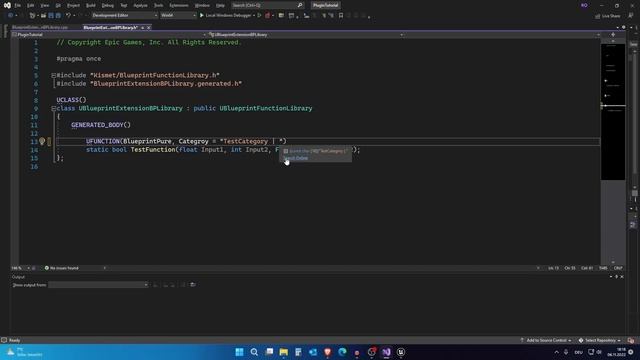Click the Brave browser taskbar icon
The height and width of the screenshot is (360, 640).
click(x=327, y=352)
